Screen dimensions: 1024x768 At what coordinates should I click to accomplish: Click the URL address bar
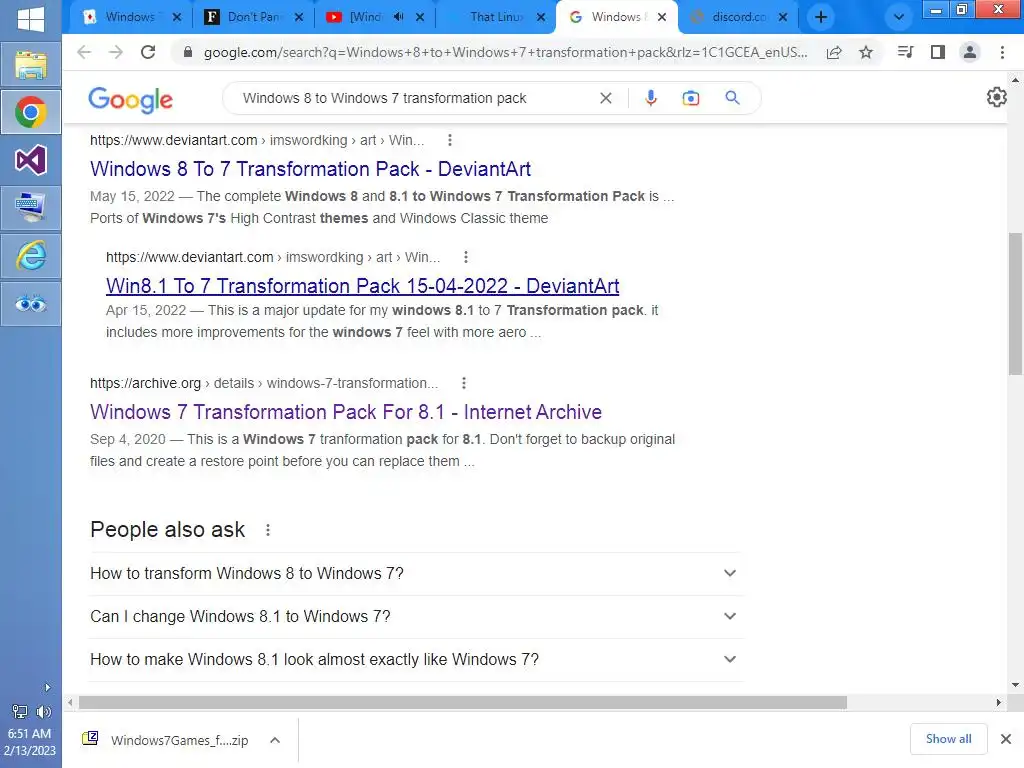coord(505,52)
